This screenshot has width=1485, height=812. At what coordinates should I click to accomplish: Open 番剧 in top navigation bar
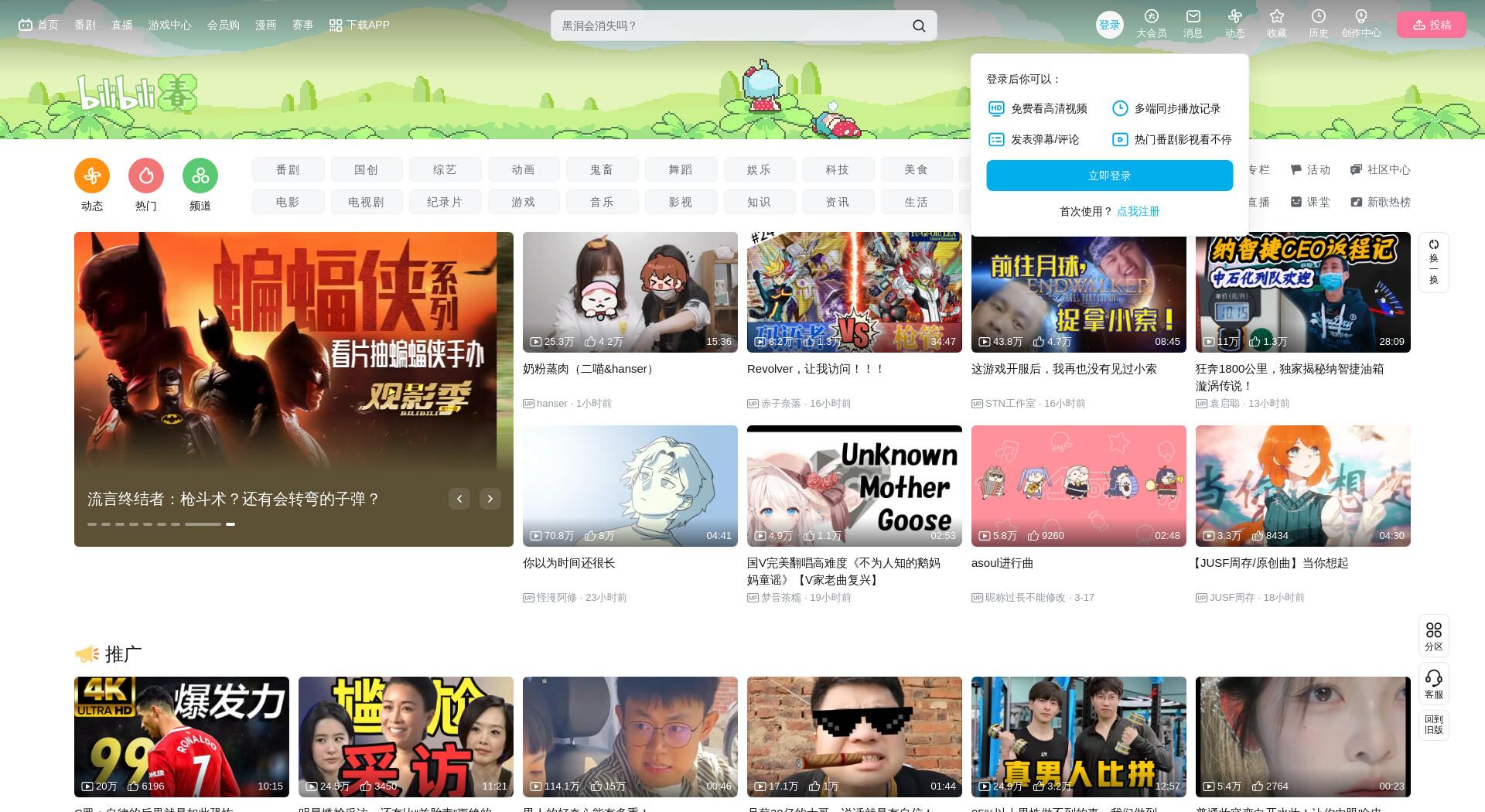pyautogui.click(x=85, y=25)
